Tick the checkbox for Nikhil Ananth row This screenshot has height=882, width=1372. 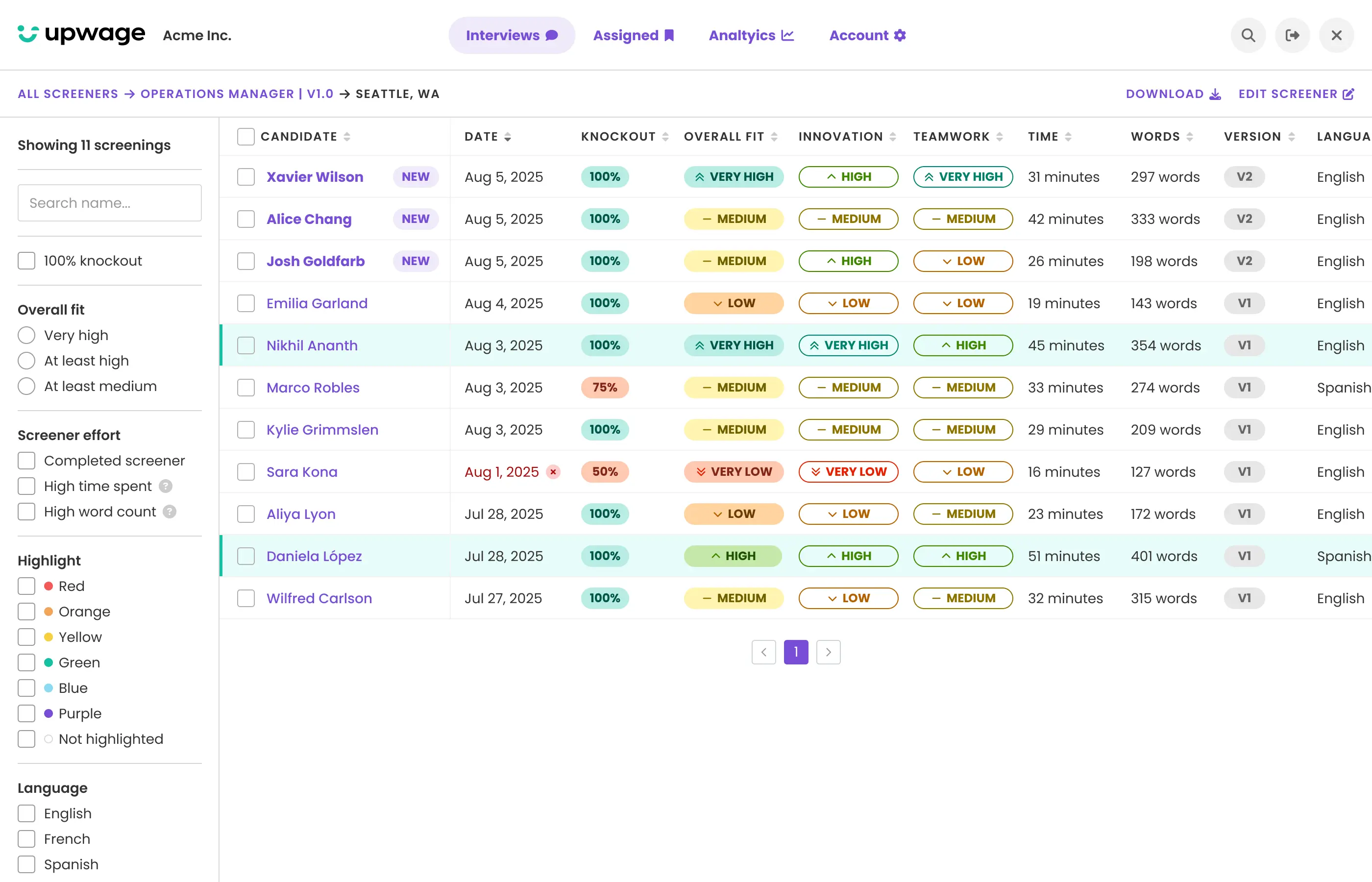click(245, 345)
